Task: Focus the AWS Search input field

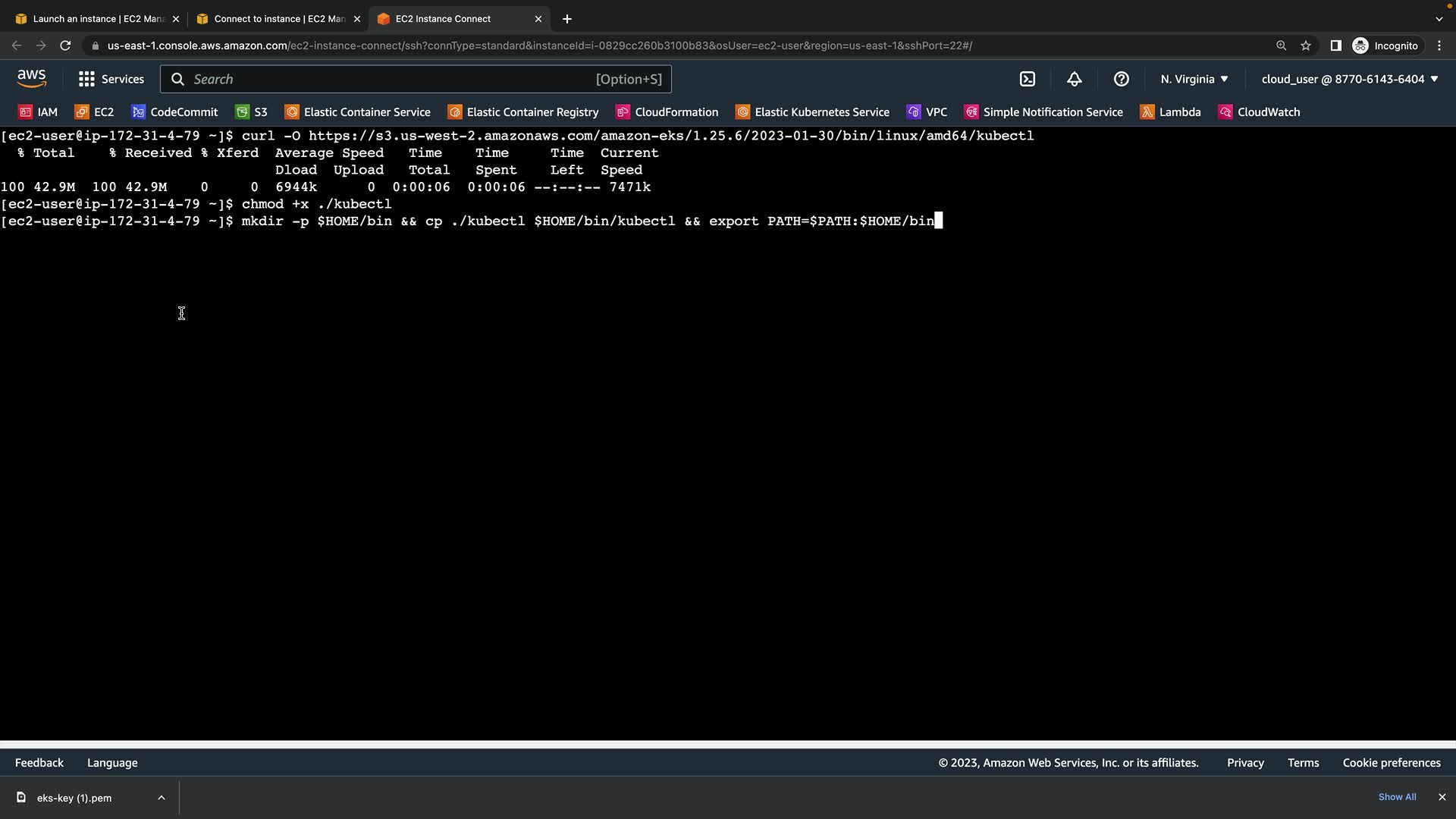Action: [394, 79]
